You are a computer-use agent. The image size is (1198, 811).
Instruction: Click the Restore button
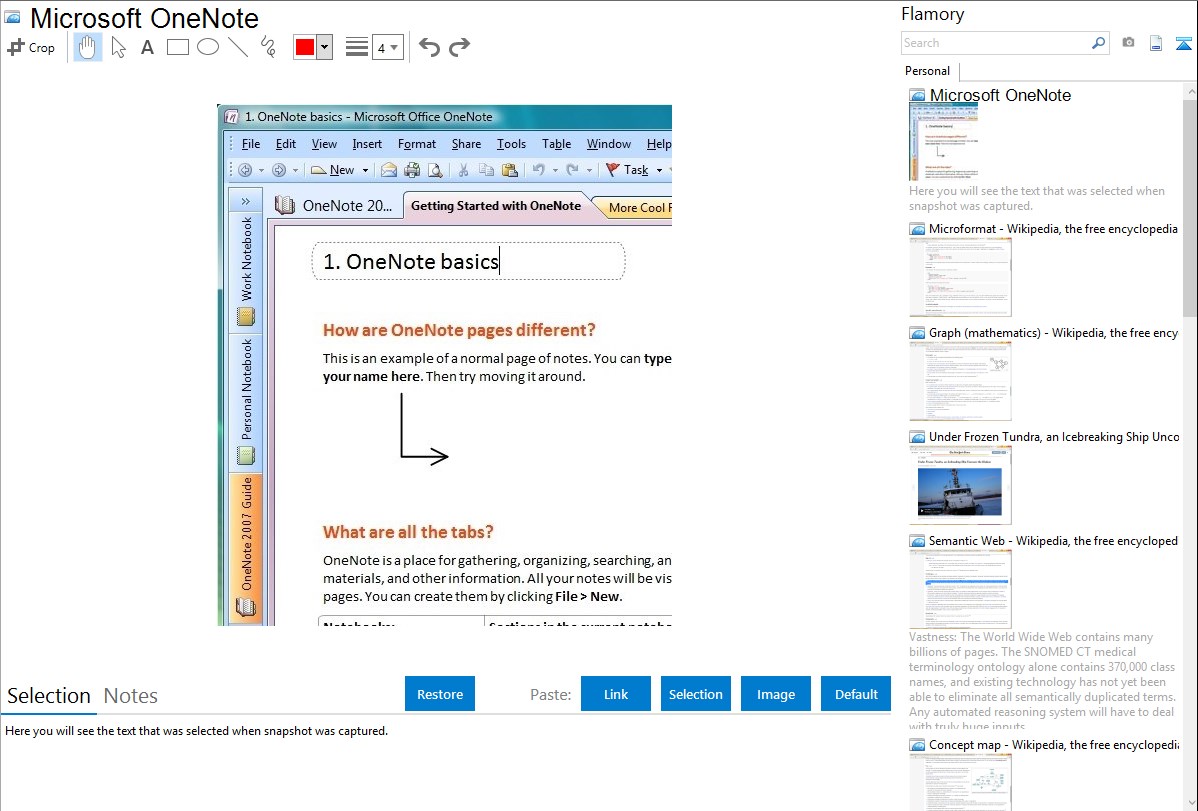pos(440,694)
